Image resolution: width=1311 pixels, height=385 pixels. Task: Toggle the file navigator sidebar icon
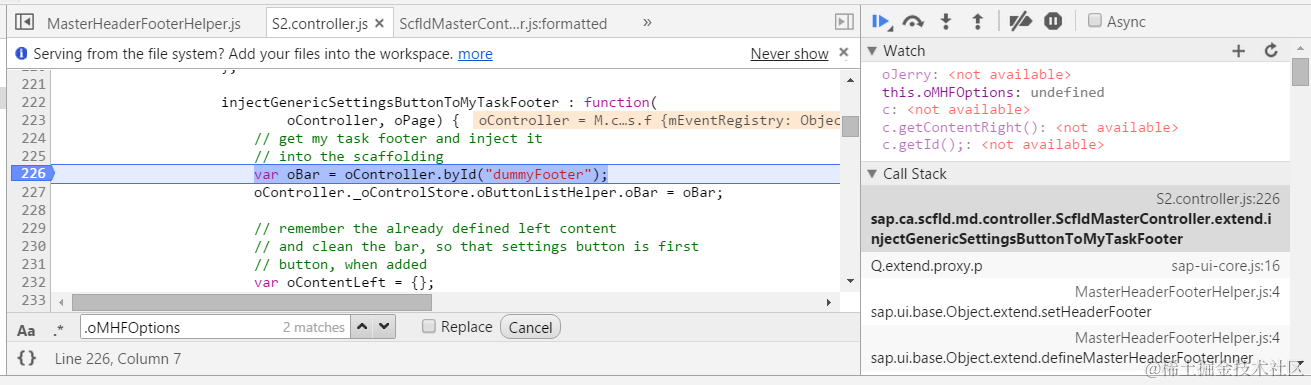tap(25, 21)
